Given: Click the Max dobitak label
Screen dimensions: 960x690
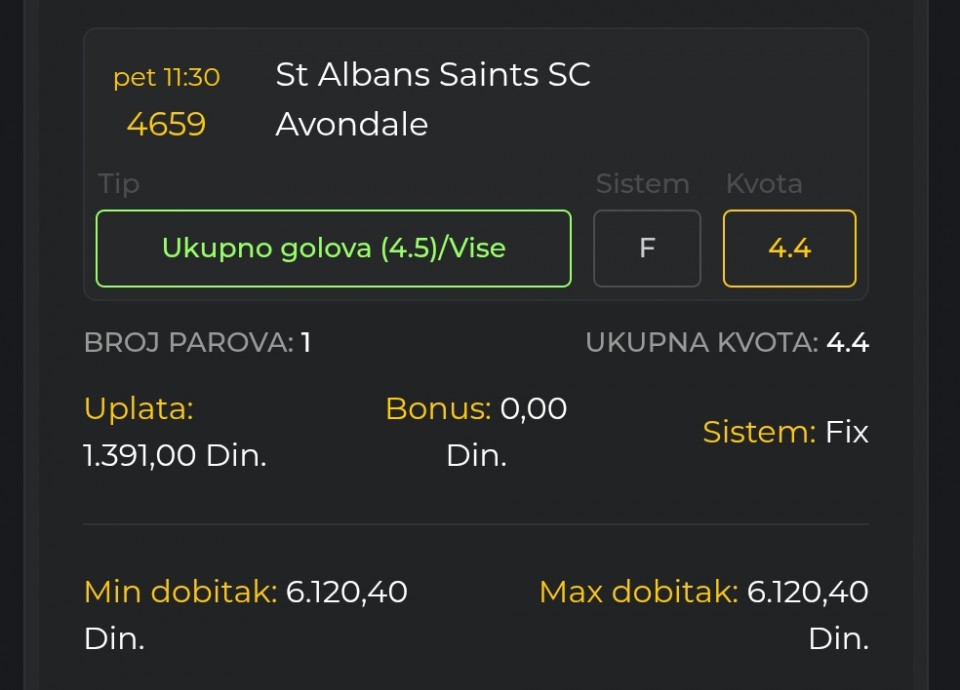Looking at the screenshot, I should point(638,592).
